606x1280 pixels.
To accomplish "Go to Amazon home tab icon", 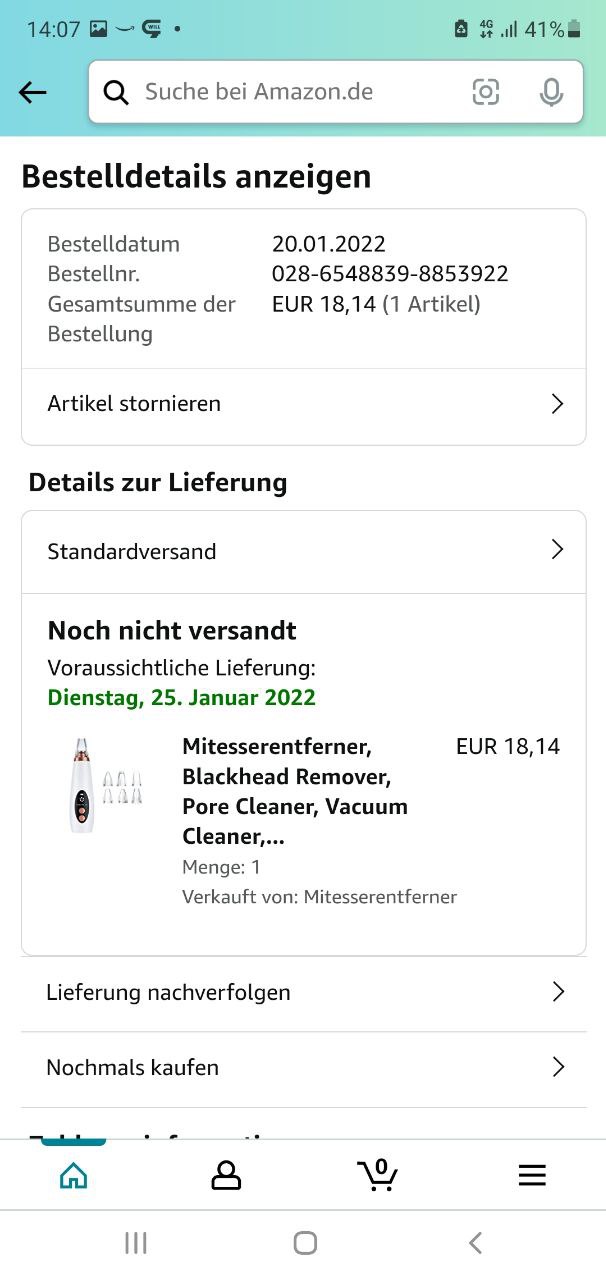I will pos(73,1176).
